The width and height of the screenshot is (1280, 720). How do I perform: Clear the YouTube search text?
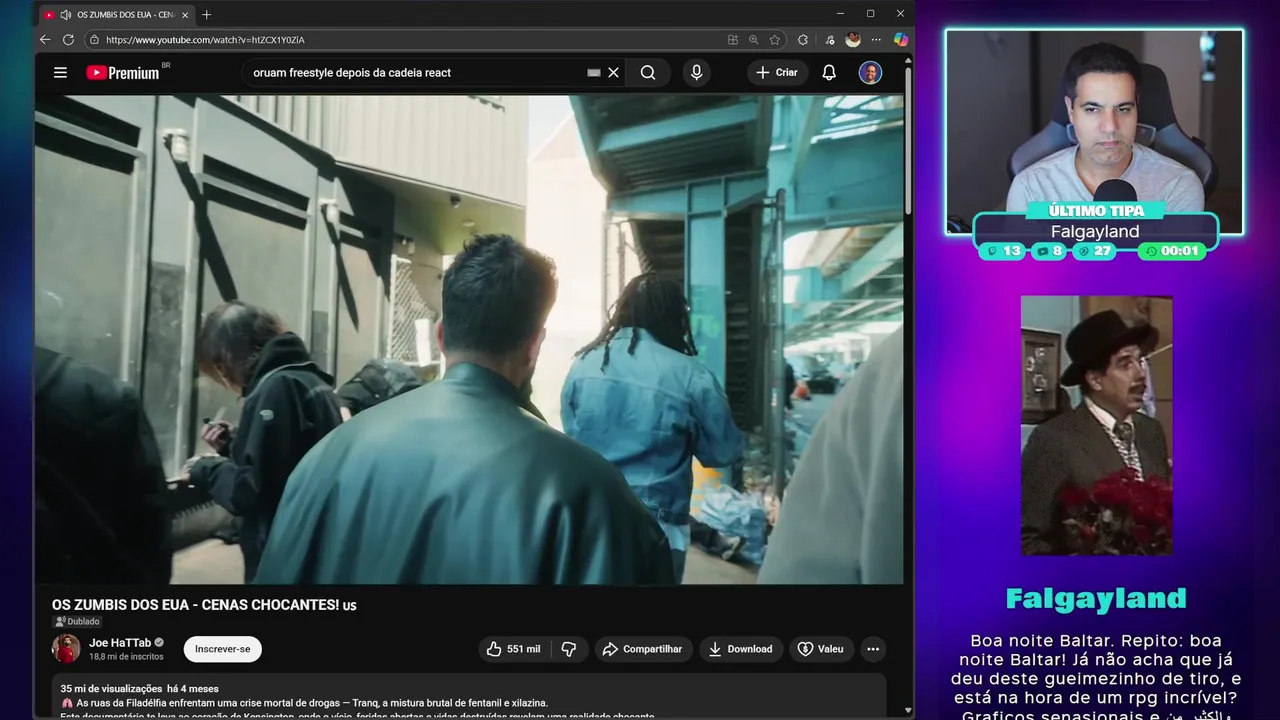(x=614, y=73)
